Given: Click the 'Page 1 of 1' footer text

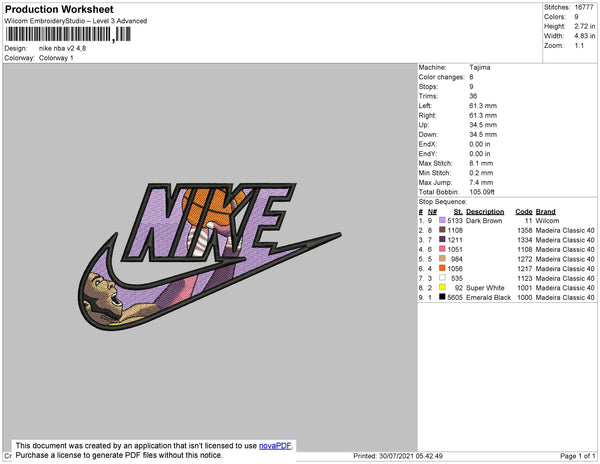Looking at the screenshot, I should 577,456.
